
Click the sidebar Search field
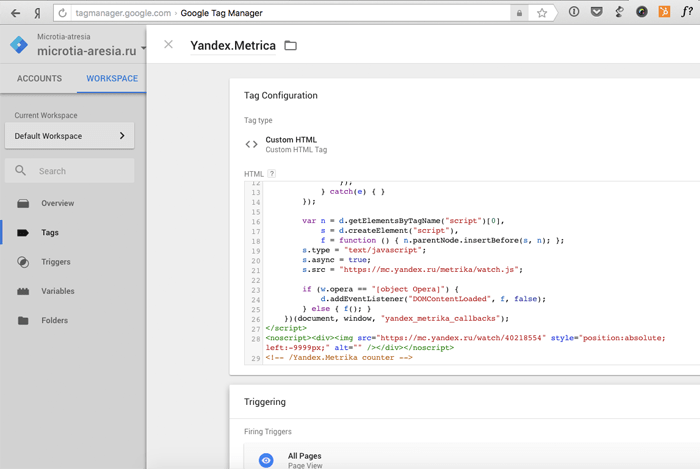[x=69, y=171]
